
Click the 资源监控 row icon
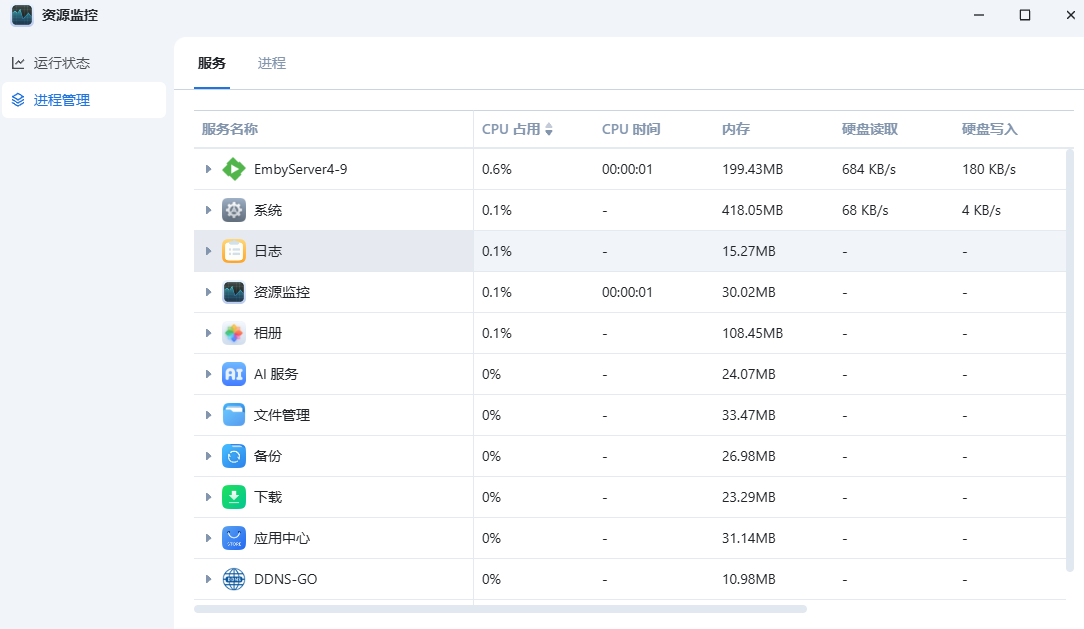[x=234, y=292]
